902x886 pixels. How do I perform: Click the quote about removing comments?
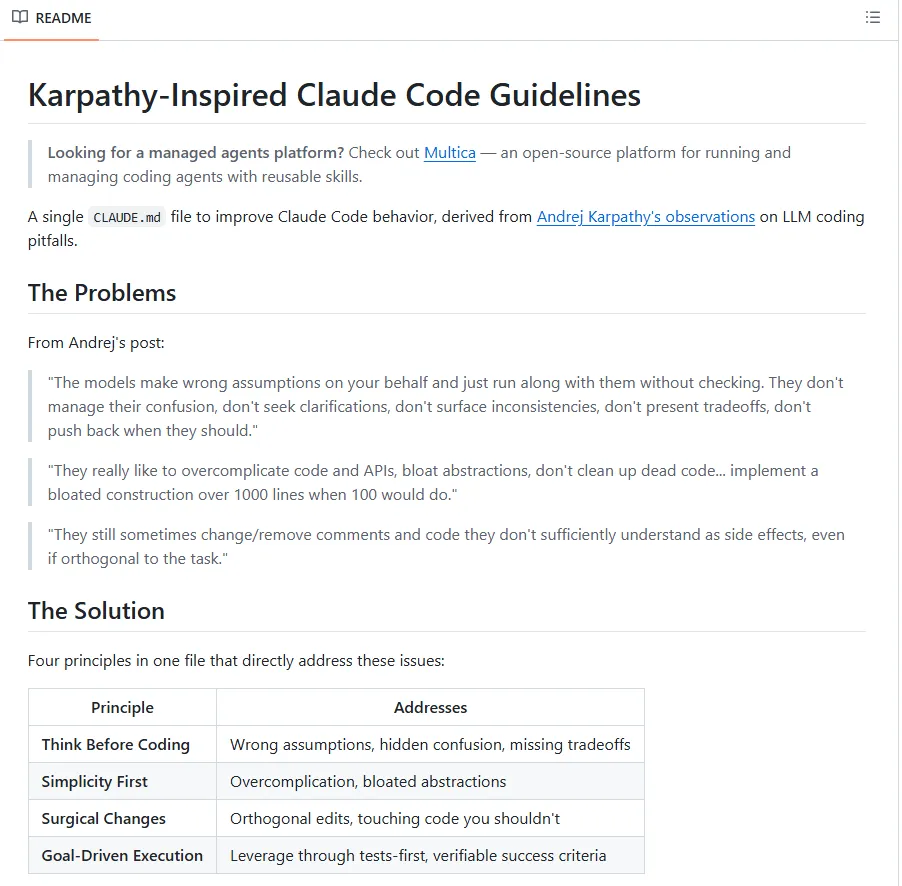pyautogui.click(x=445, y=546)
